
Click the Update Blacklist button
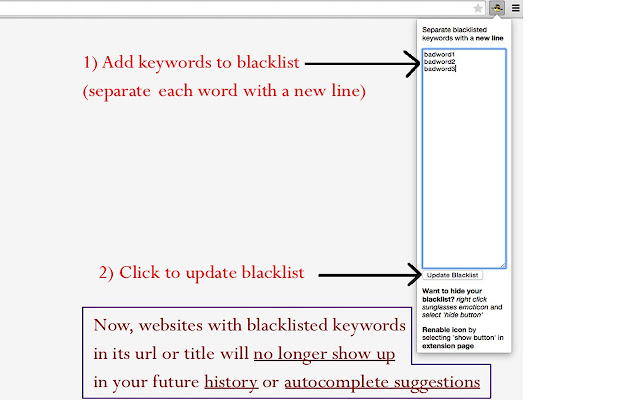click(452, 275)
